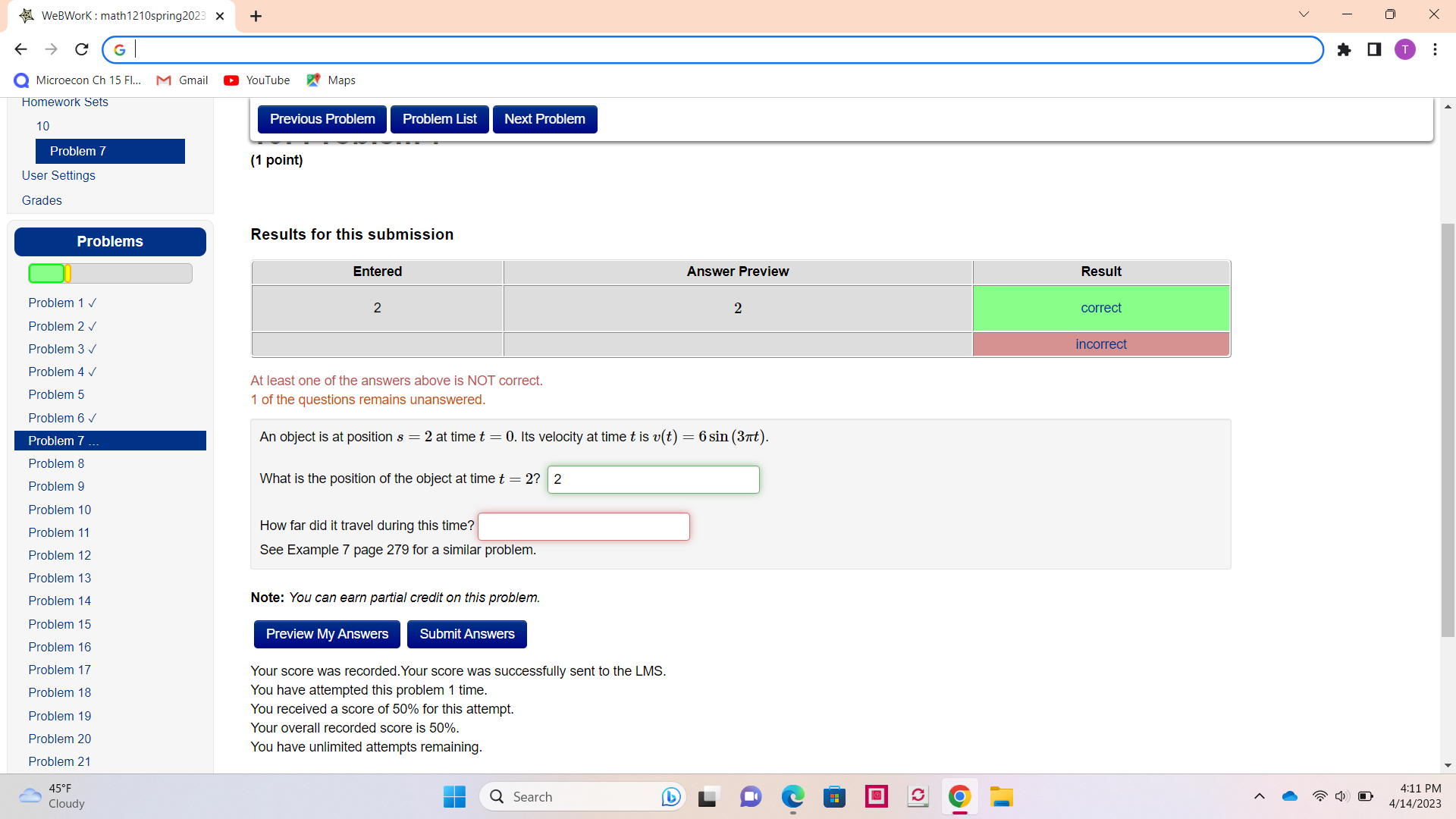Click the browser extensions puzzle icon
This screenshot has height=819, width=1456.
pyautogui.click(x=1345, y=49)
